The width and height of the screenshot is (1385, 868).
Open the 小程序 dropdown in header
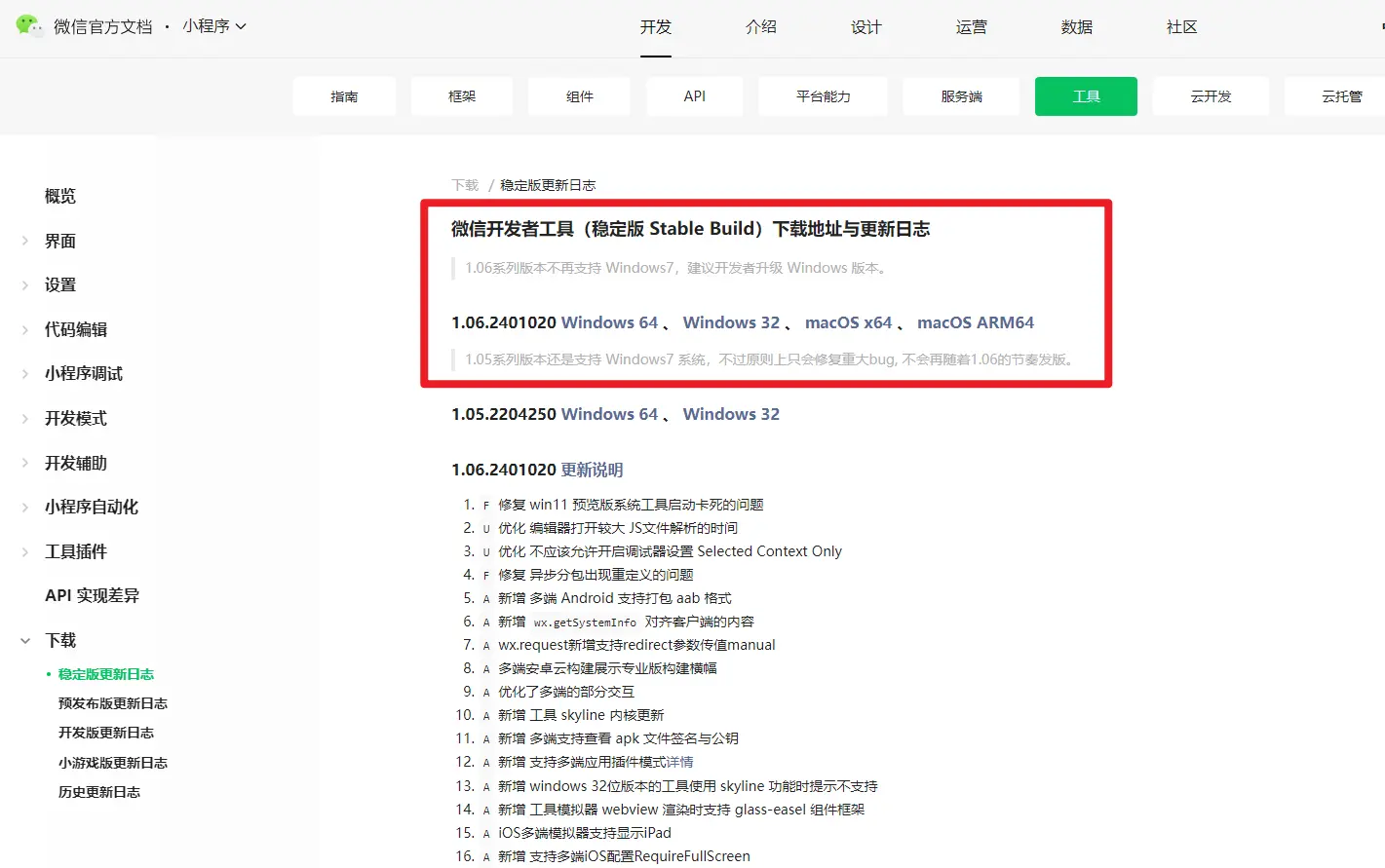[214, 26]
